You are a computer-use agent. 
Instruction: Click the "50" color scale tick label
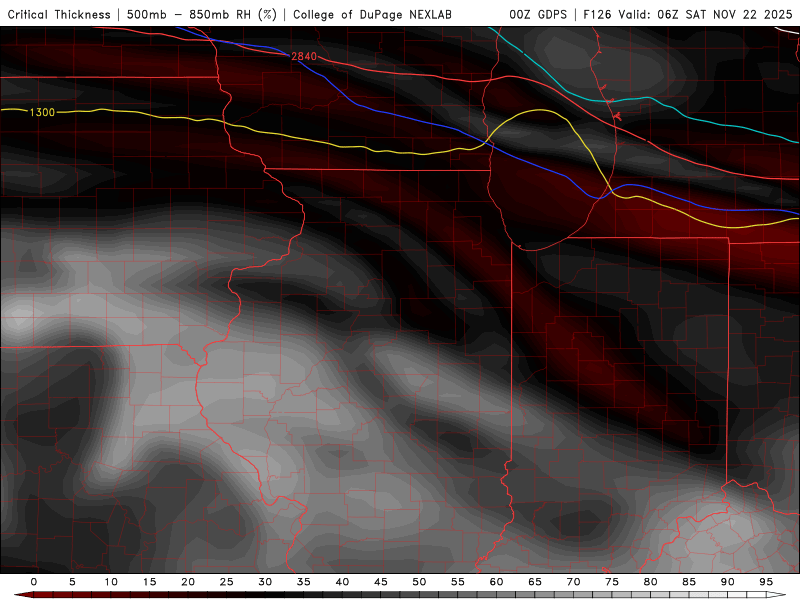[x=419, y=582]
